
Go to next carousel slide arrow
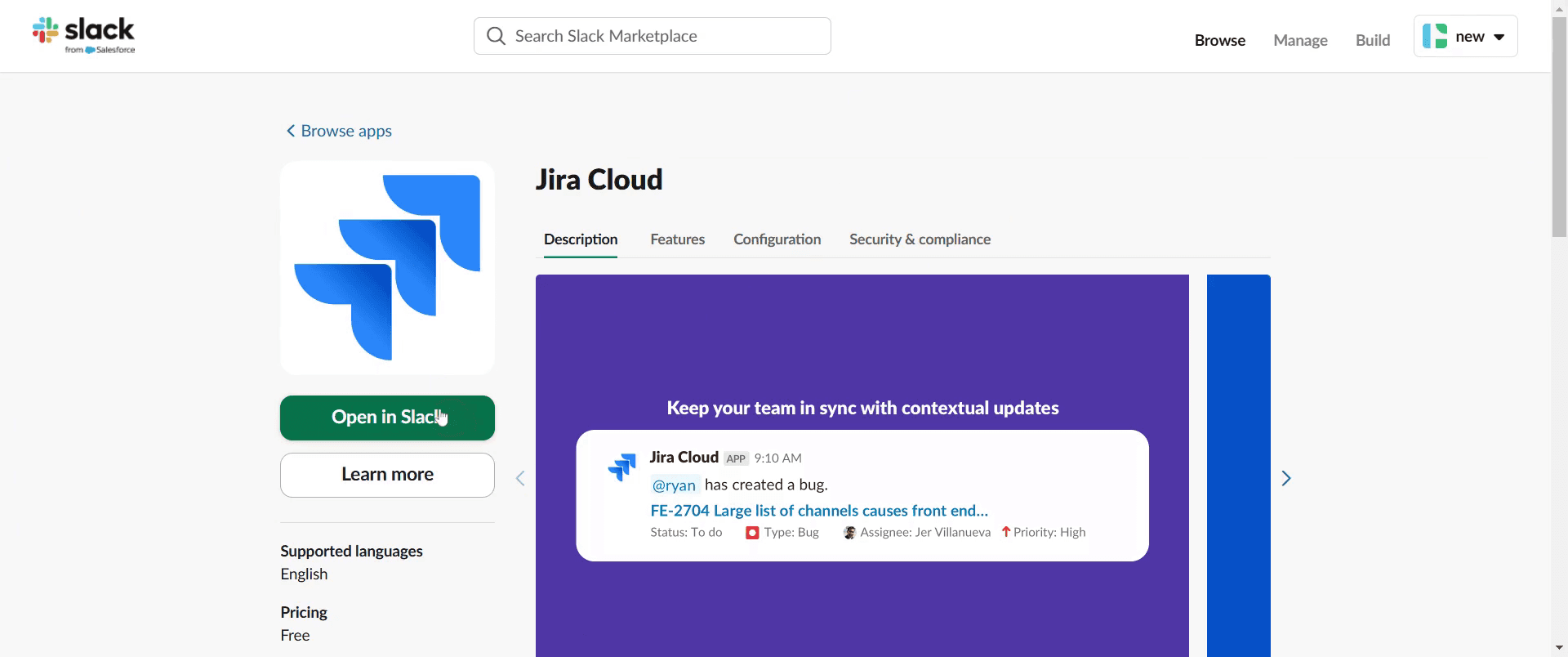point(1286,478)
